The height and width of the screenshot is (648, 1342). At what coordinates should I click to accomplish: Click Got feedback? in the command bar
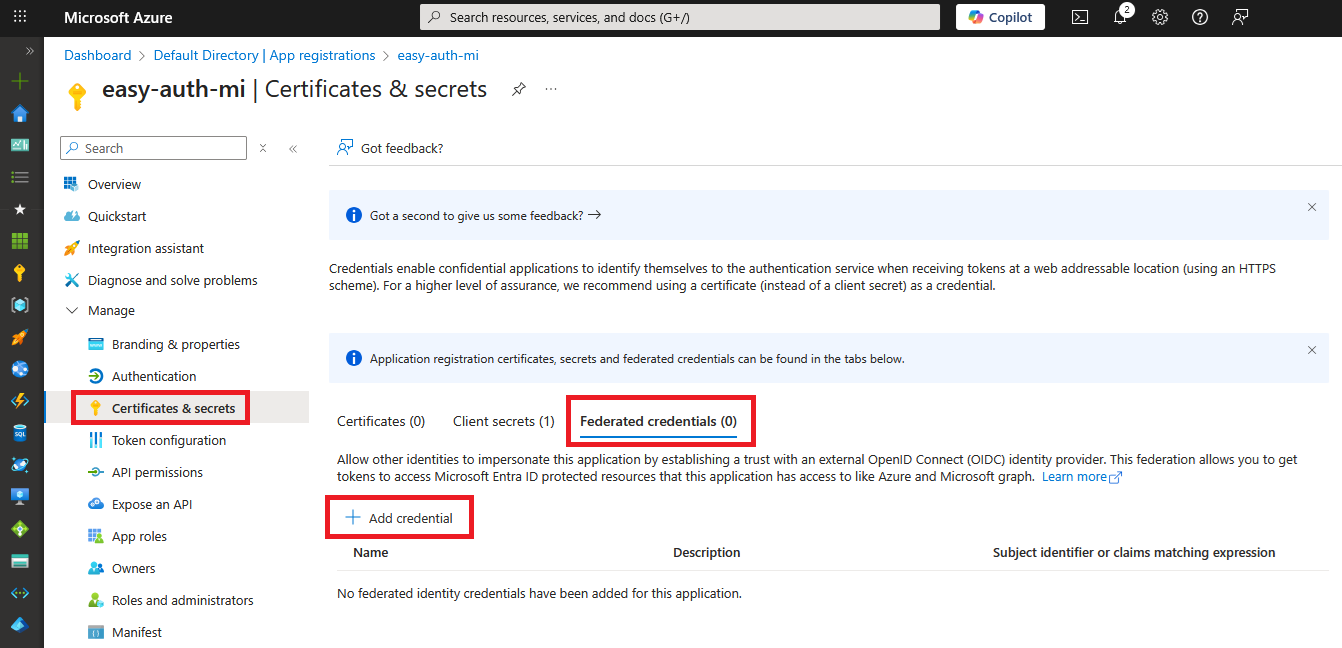coord(390,148)
